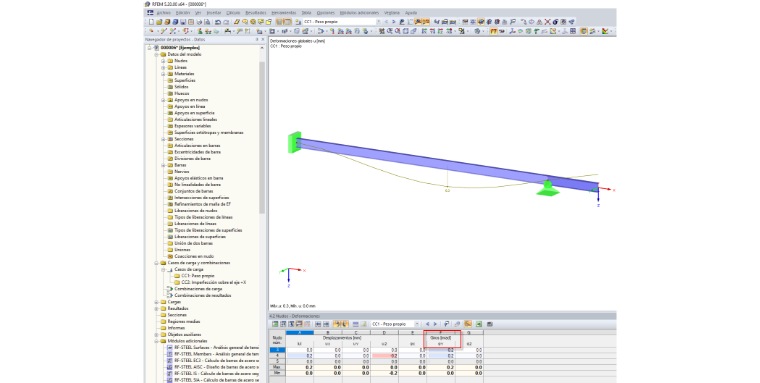Viewport: 760px width, 383px height.
Task: Select next load case in table toolbar
Action: tap(435, 324)
